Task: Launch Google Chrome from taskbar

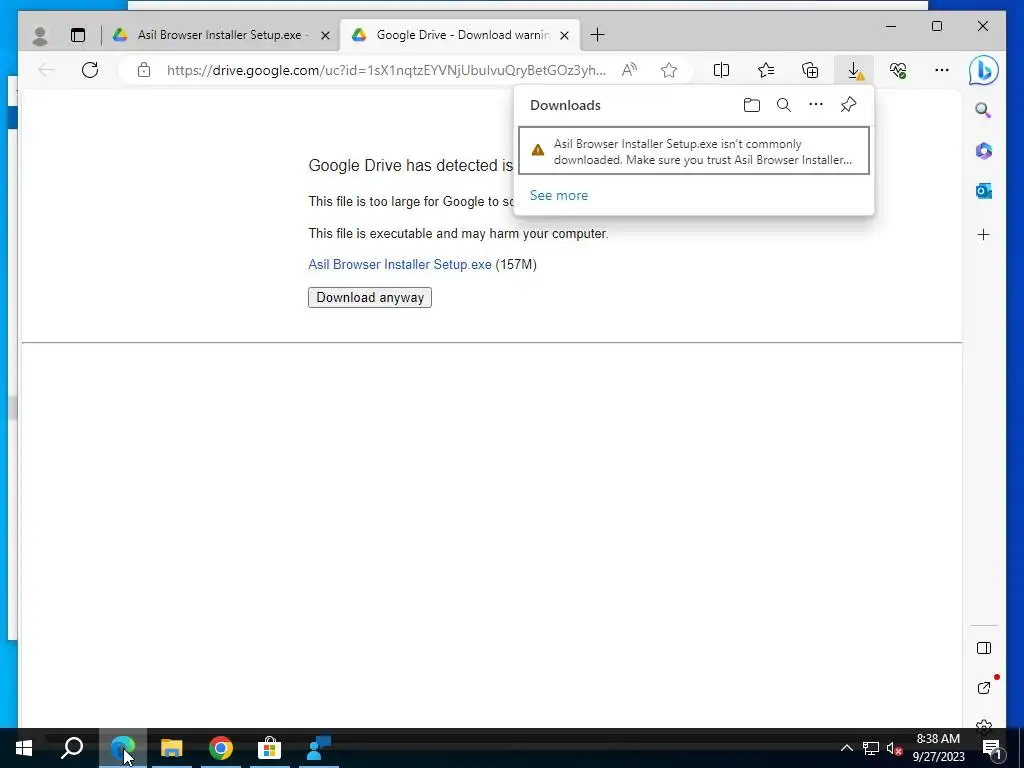Action: pos(221,748)
